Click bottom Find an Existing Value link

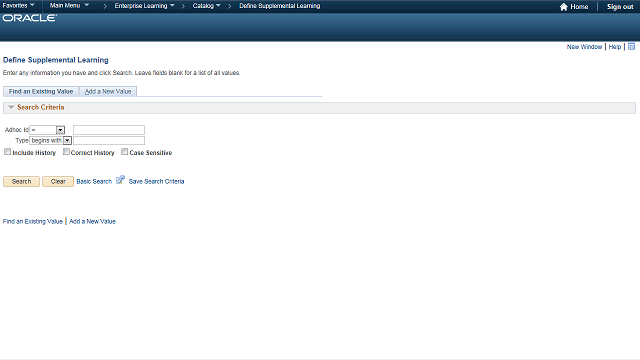[x=33, y=221]
